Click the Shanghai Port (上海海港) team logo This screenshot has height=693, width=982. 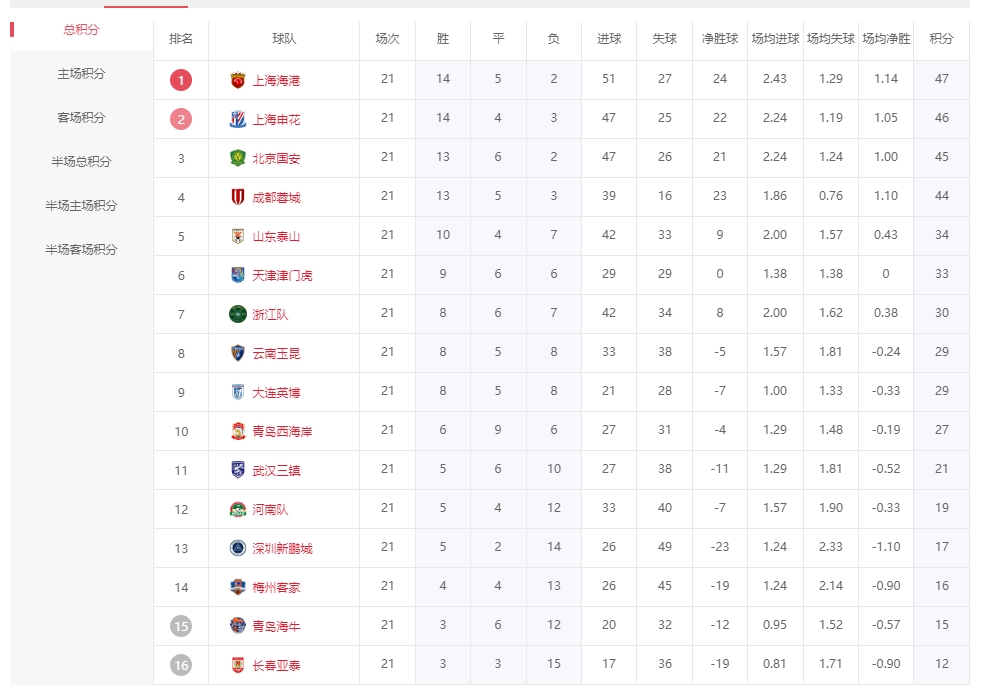238,80
